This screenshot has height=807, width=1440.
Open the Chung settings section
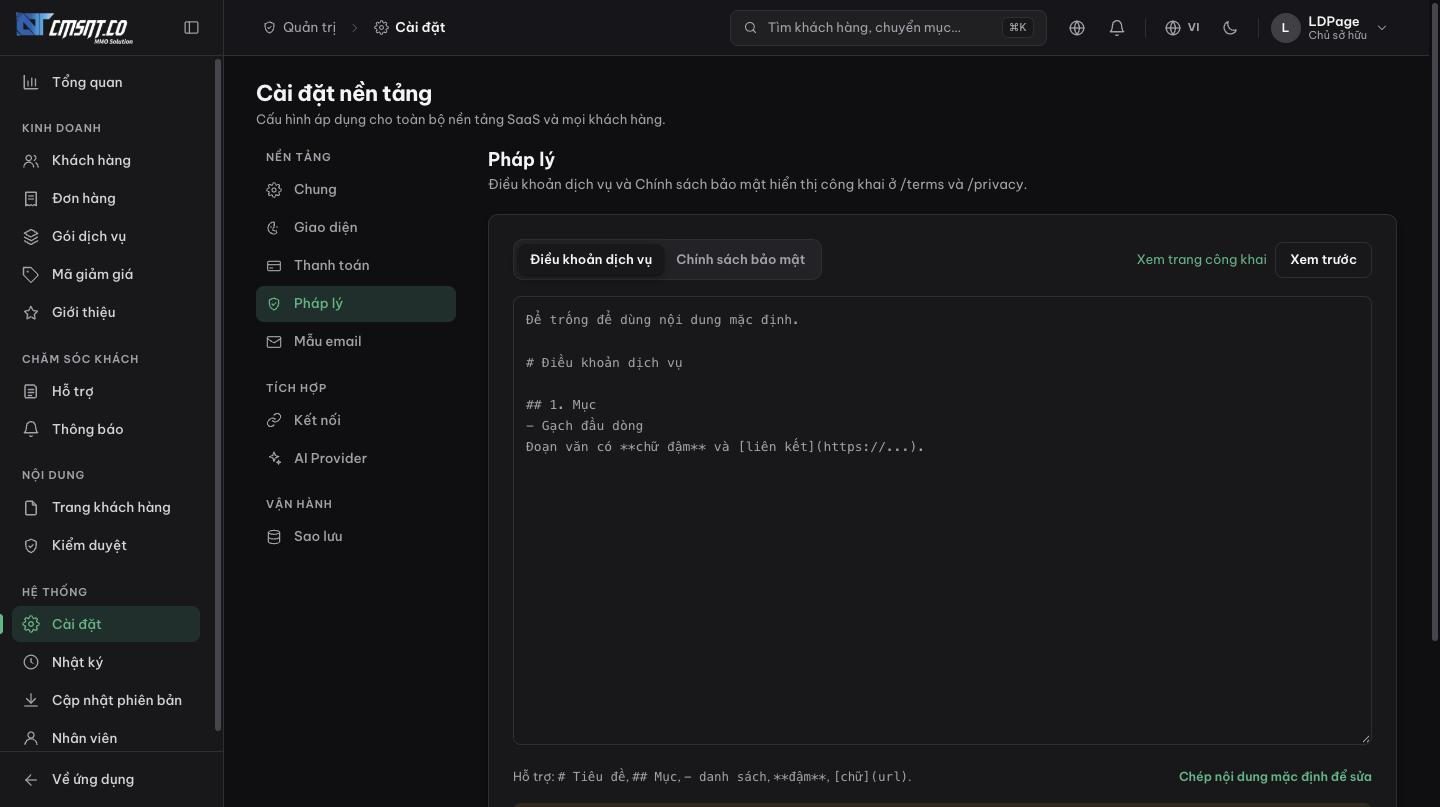point(356,190)
